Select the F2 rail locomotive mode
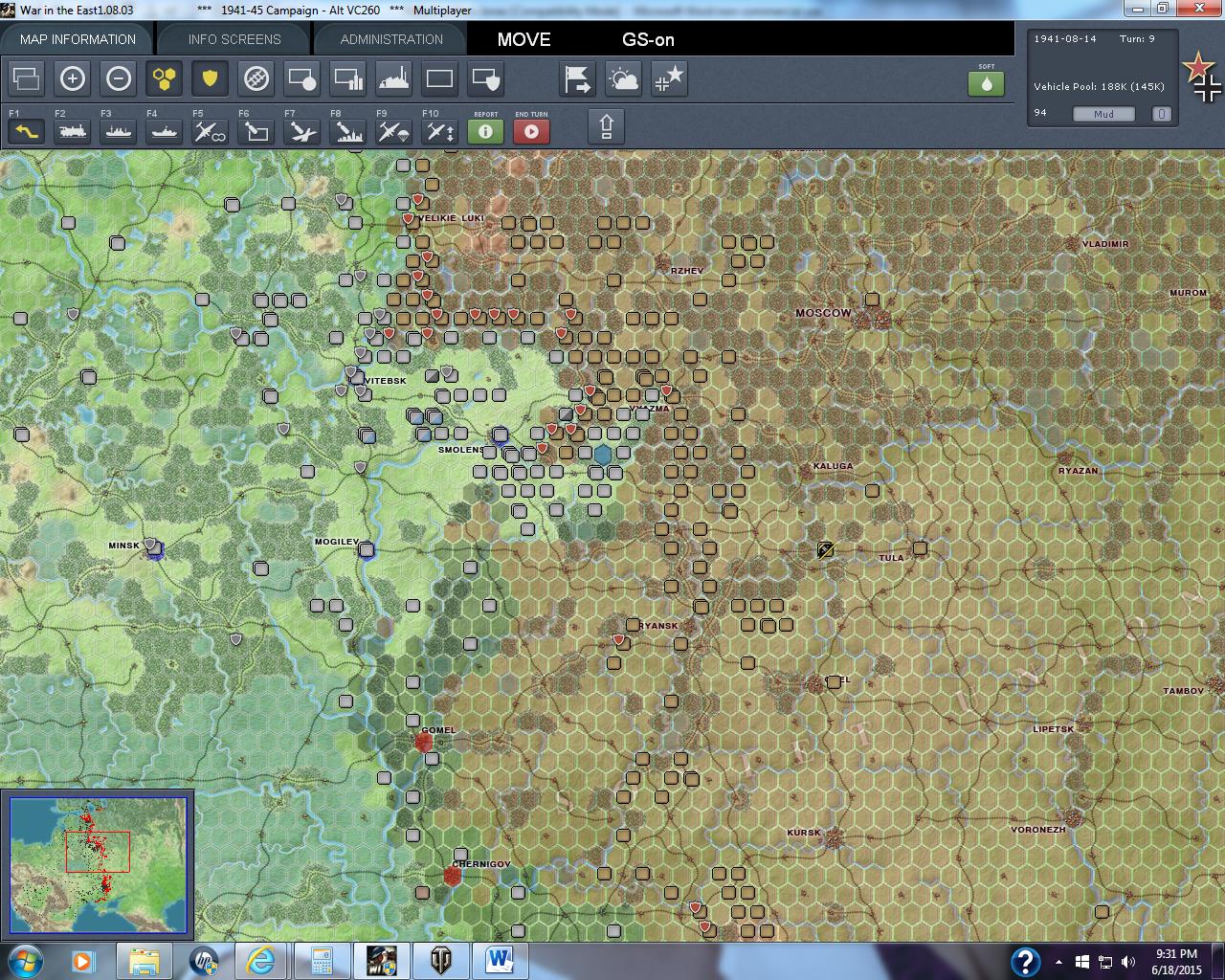The width and height of the screenshot is (1225, 980). tap(72, 130)
